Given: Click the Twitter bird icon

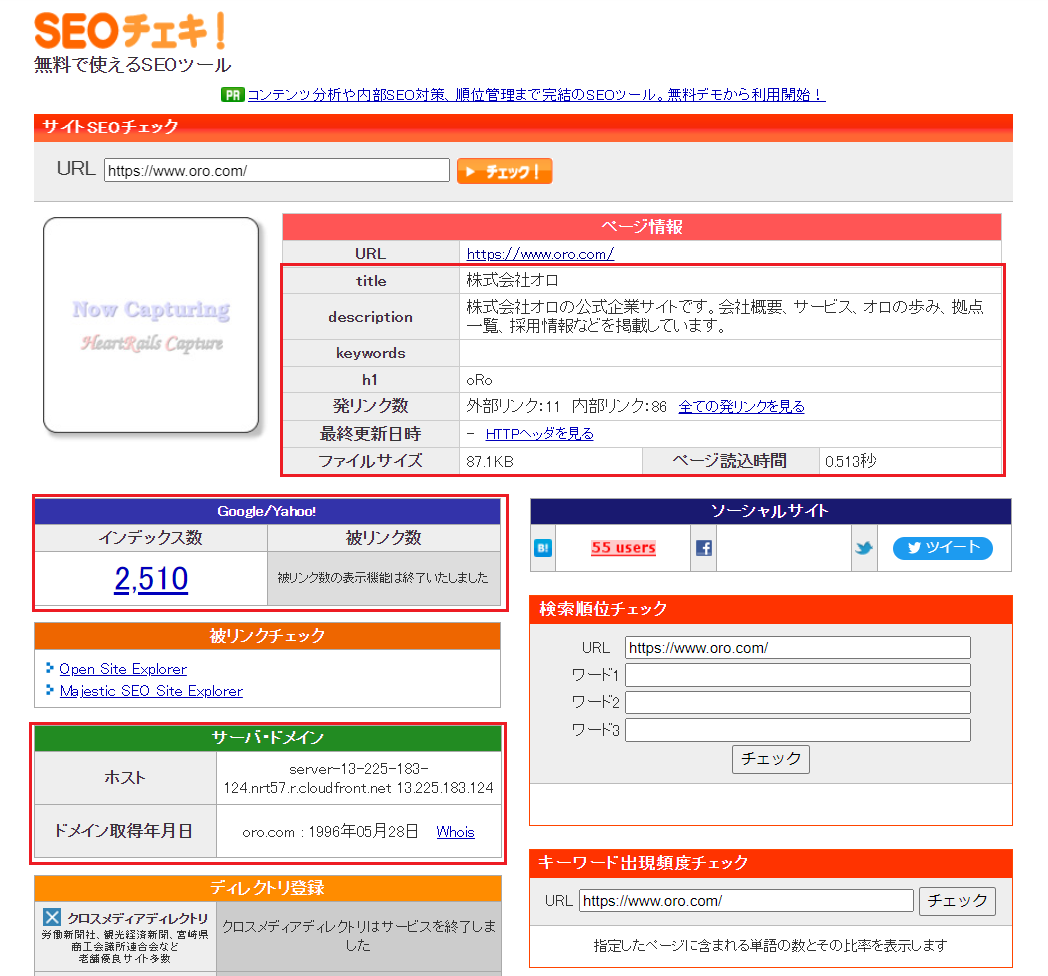Looking at the screenshot, I should (864, 548).
